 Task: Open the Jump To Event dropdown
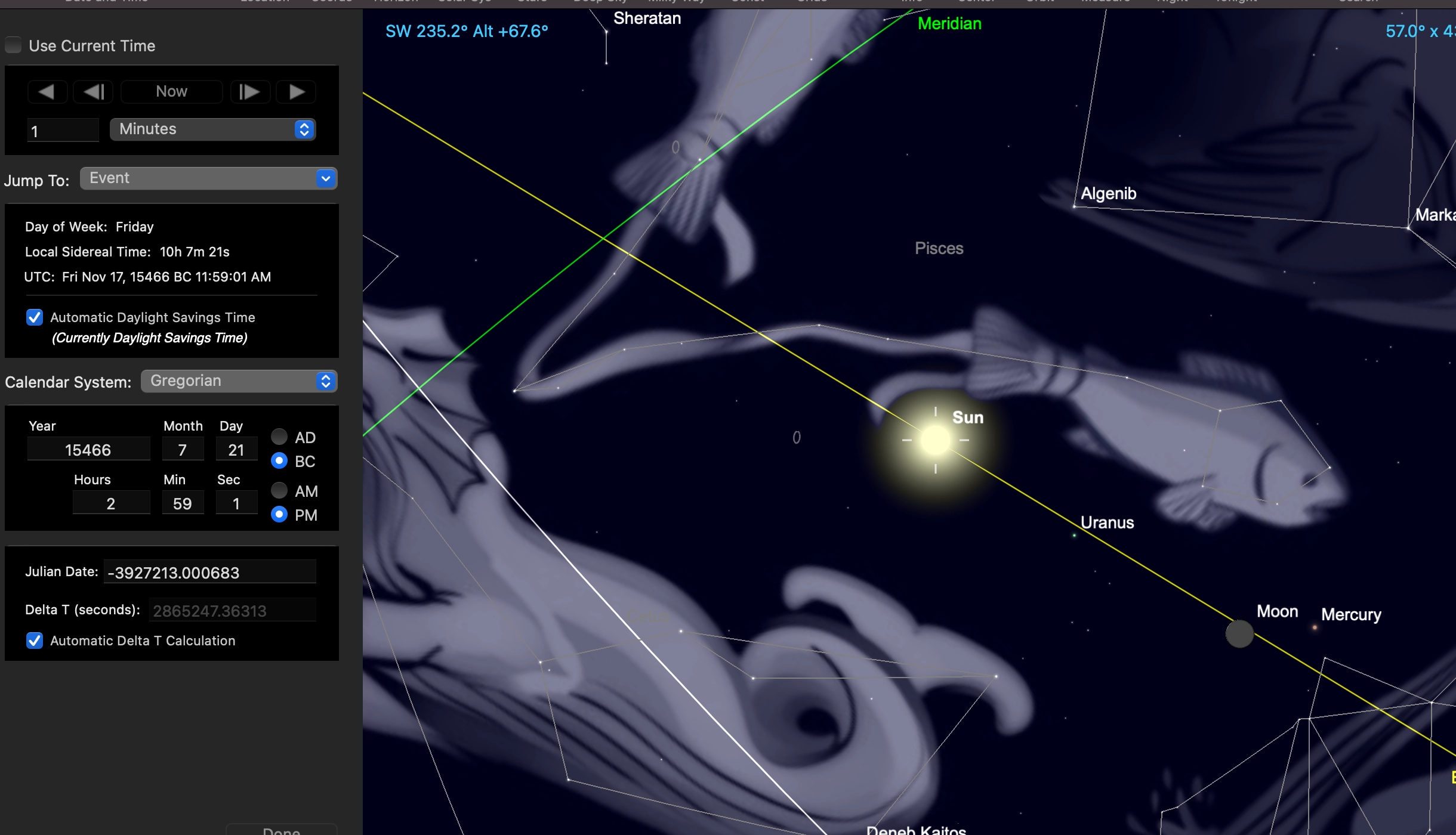[208, 178]
